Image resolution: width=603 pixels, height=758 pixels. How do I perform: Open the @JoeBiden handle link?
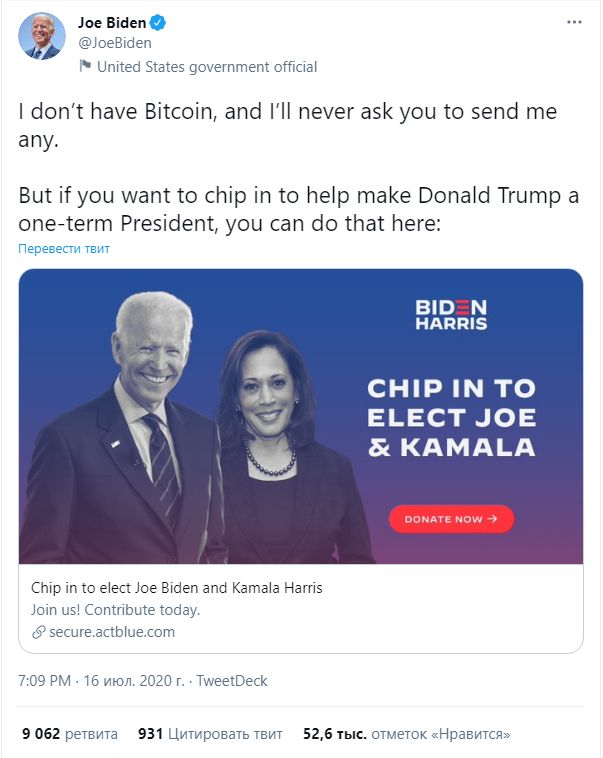pos(115,43)
